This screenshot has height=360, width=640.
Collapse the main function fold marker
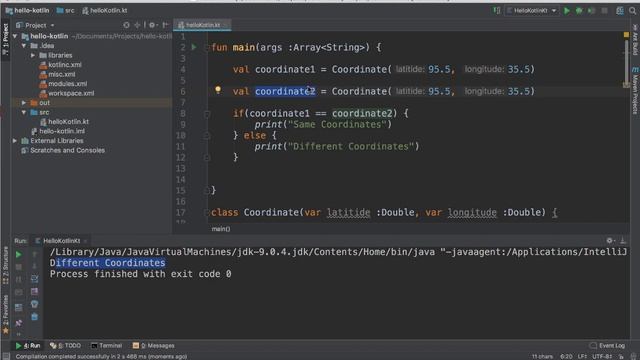click(x=207, y=47)
